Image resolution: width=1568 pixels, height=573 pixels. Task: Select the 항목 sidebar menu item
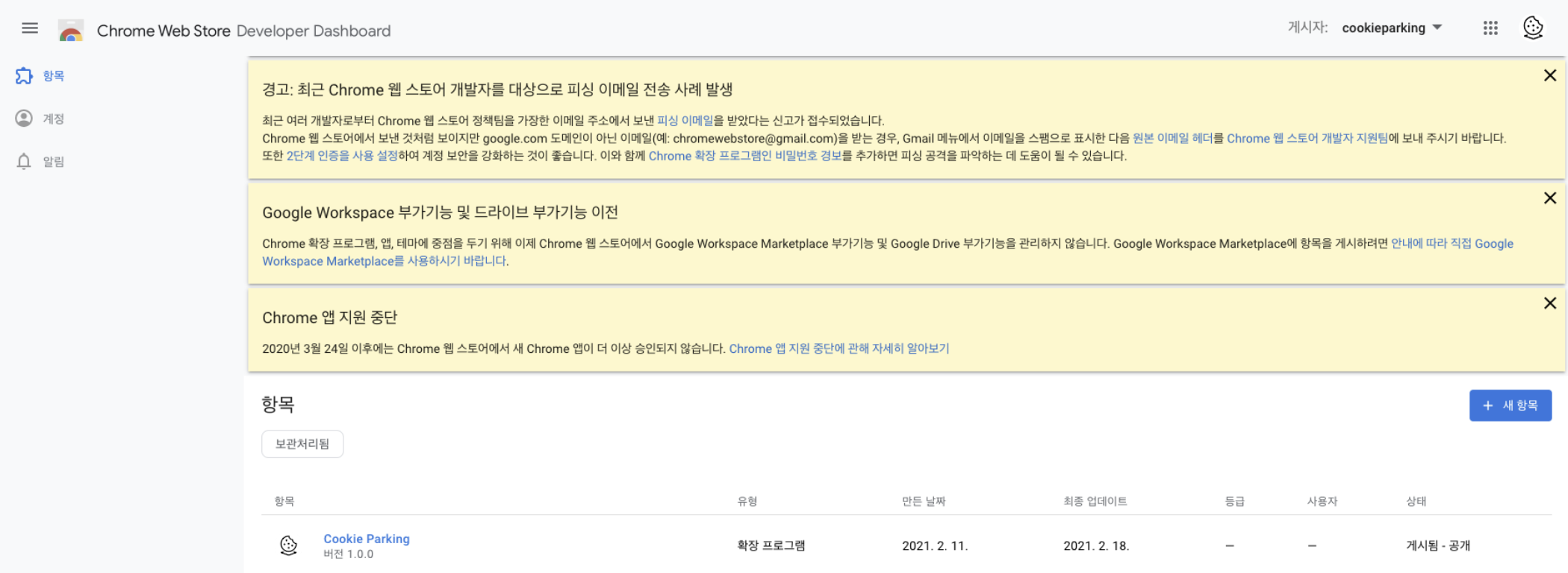pos(53,76)
